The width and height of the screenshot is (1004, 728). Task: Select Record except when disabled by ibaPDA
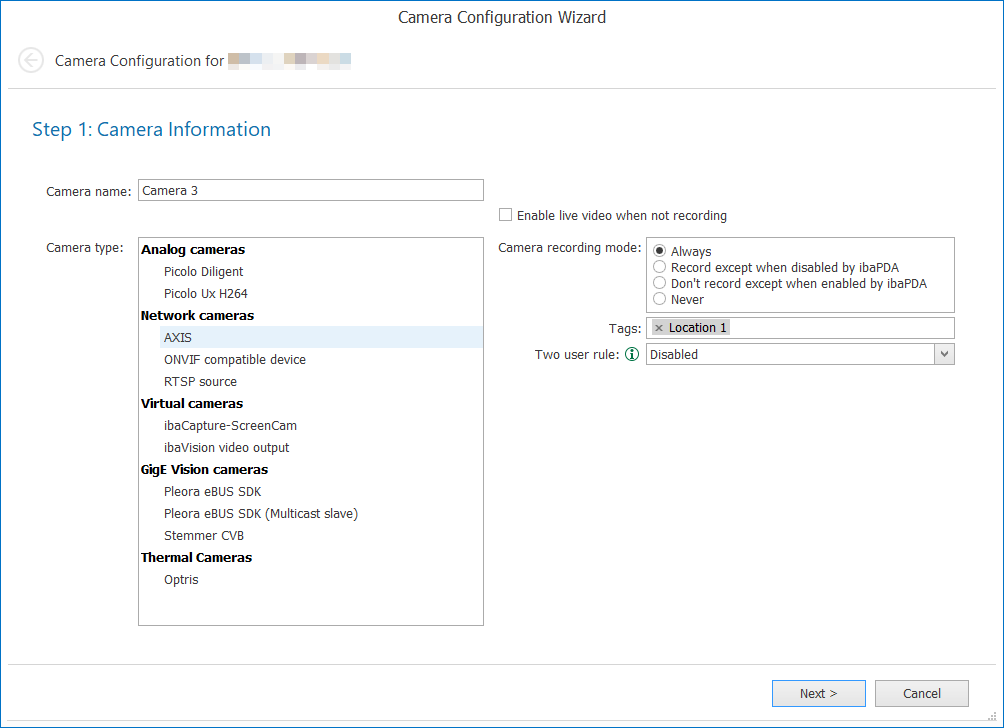tap(660, 267)
